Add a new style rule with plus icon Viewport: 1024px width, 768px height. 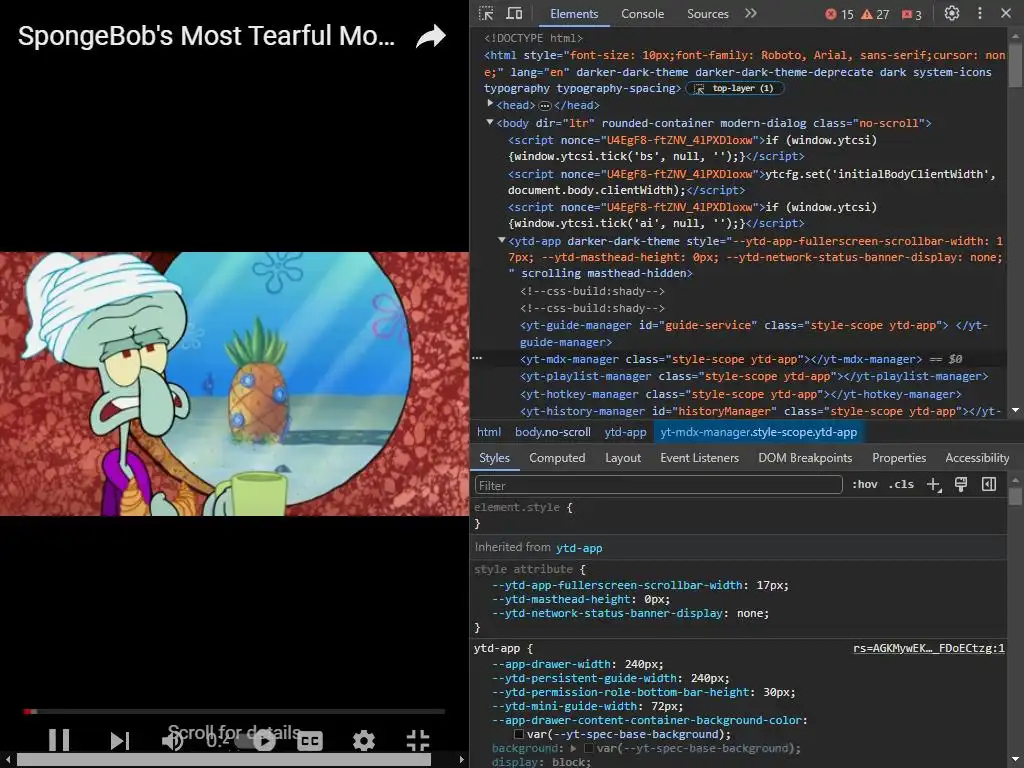[934, 485]
